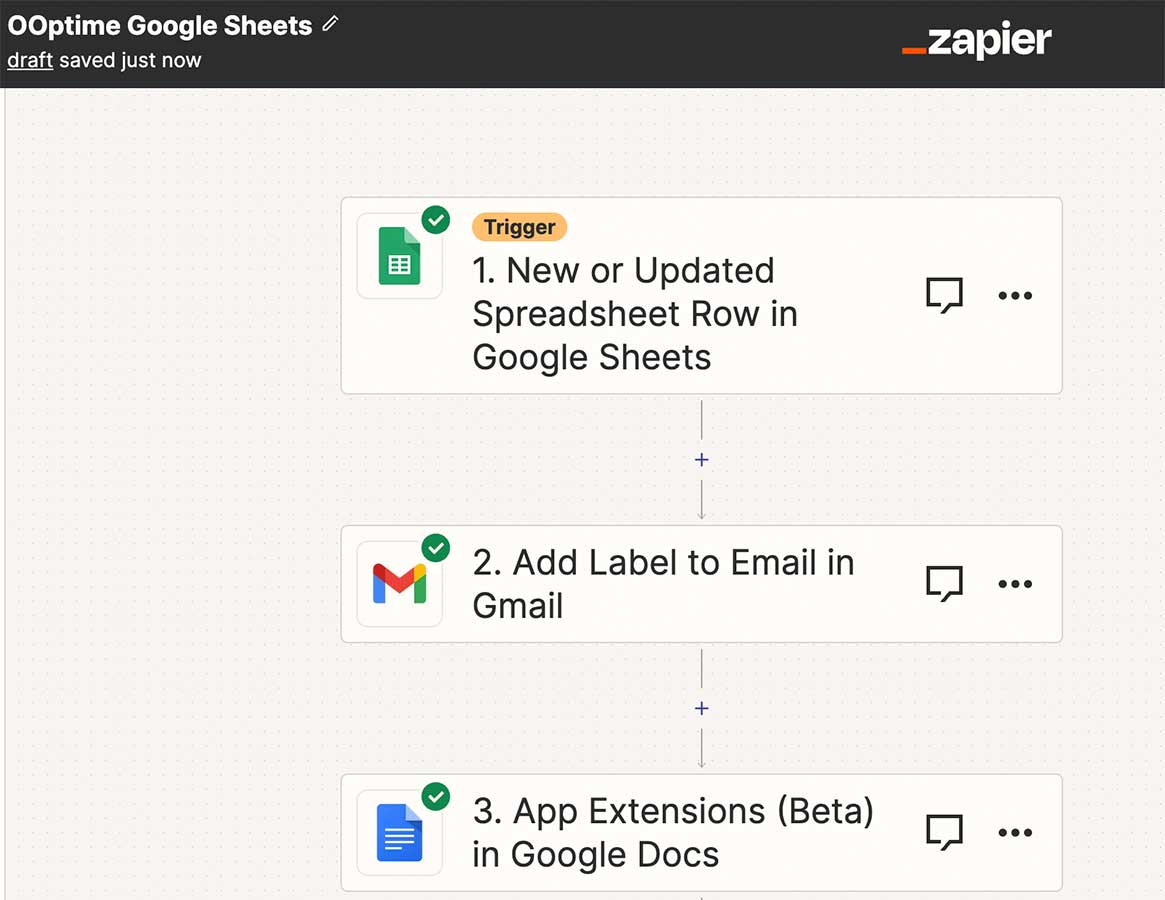Open the draft version link
Screen dimensions: 1165x900
pyautogui.click(x=30, y=60)
